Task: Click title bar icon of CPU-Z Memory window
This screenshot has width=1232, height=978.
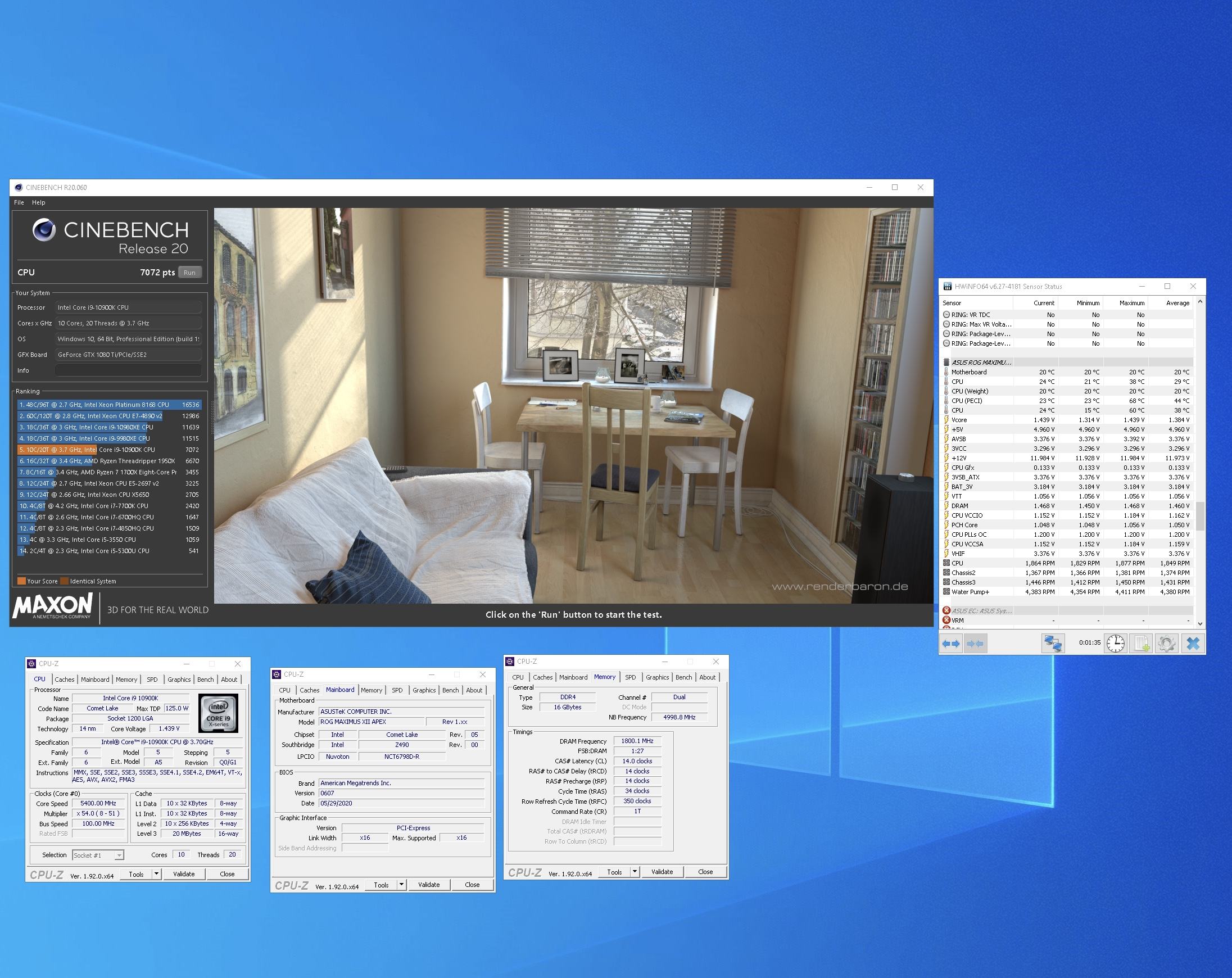Action: tap(510, 662)
